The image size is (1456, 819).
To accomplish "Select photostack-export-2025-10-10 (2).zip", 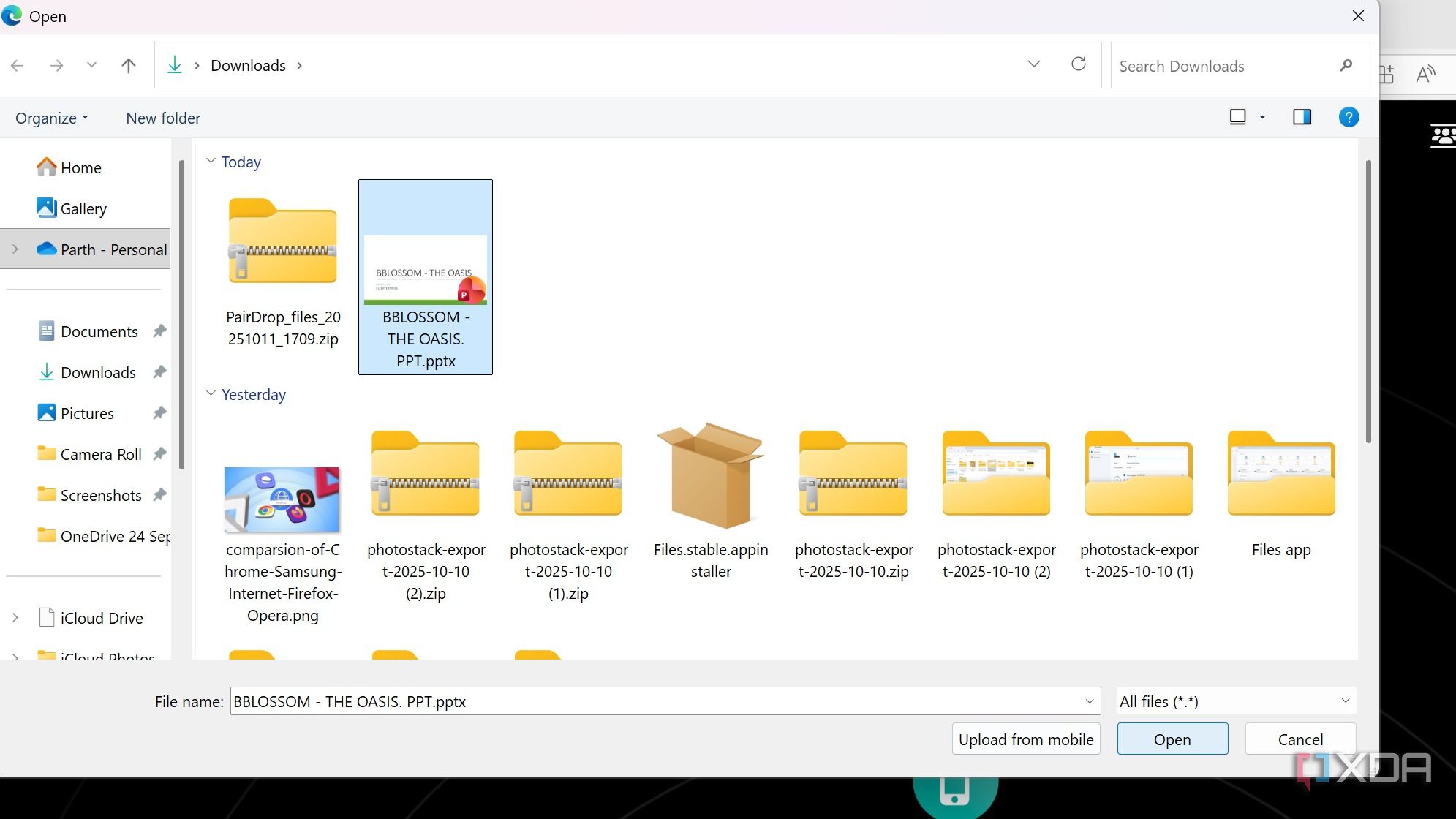I will [x=426, y=512].
